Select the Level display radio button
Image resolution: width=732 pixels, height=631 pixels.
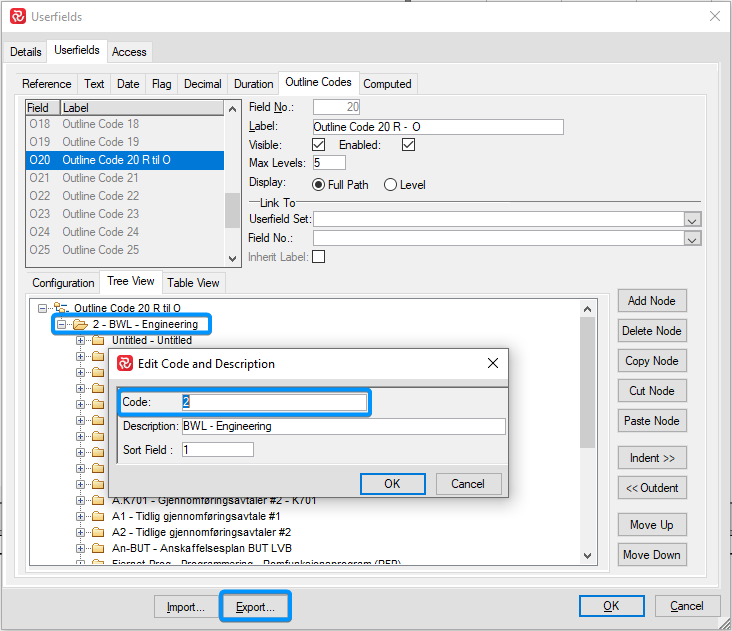[x=391, y=184]
